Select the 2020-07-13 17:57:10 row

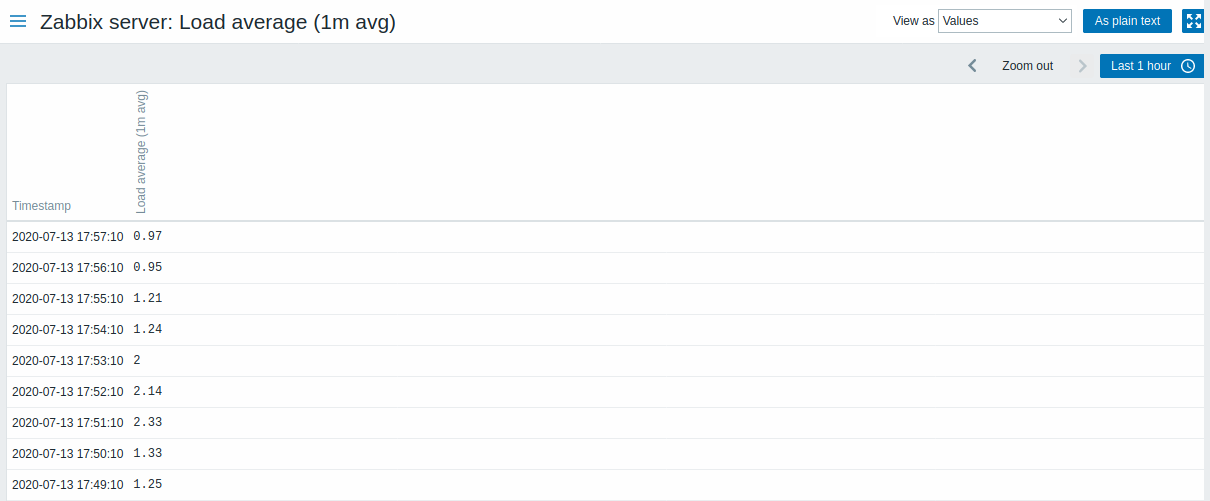coord(605,237)
